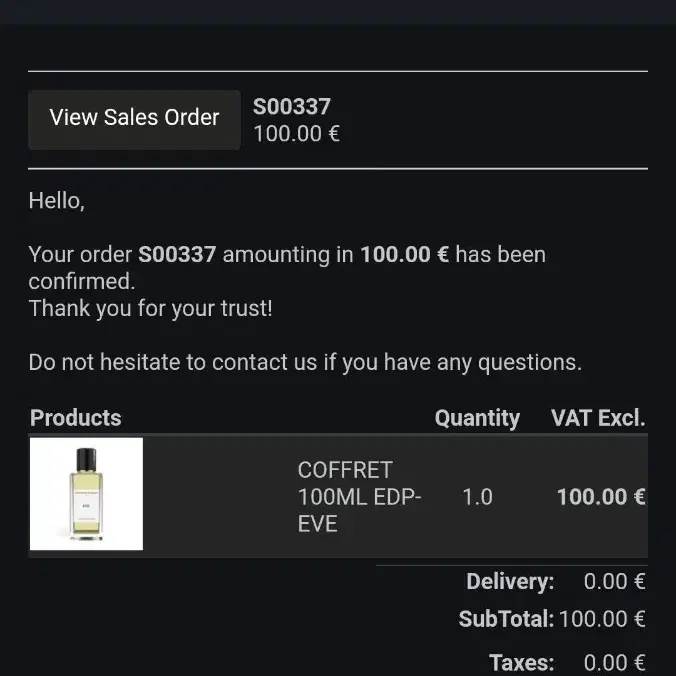The height and width of the screenshot is (676, 676).
Task: Click the Quantity column header
Action: tap(477, 418)
